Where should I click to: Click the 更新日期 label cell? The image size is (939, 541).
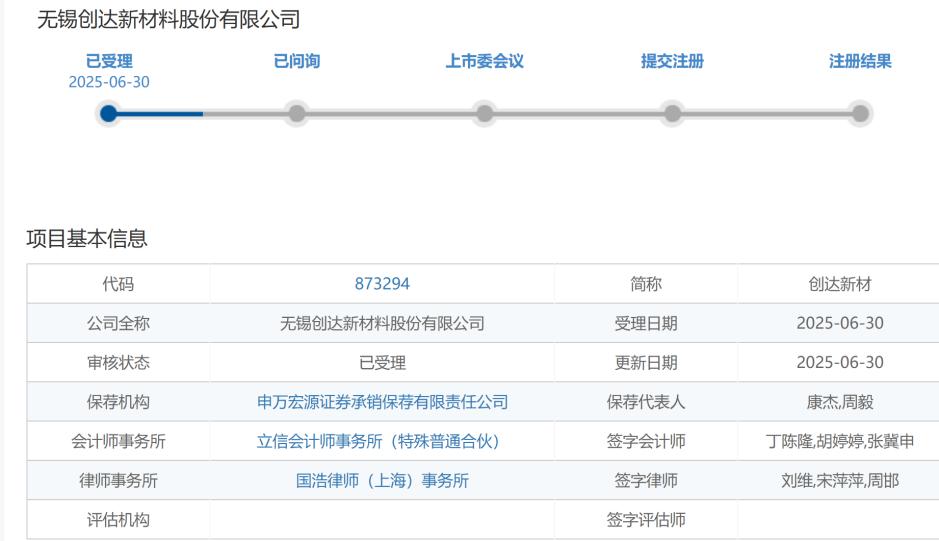646,362
